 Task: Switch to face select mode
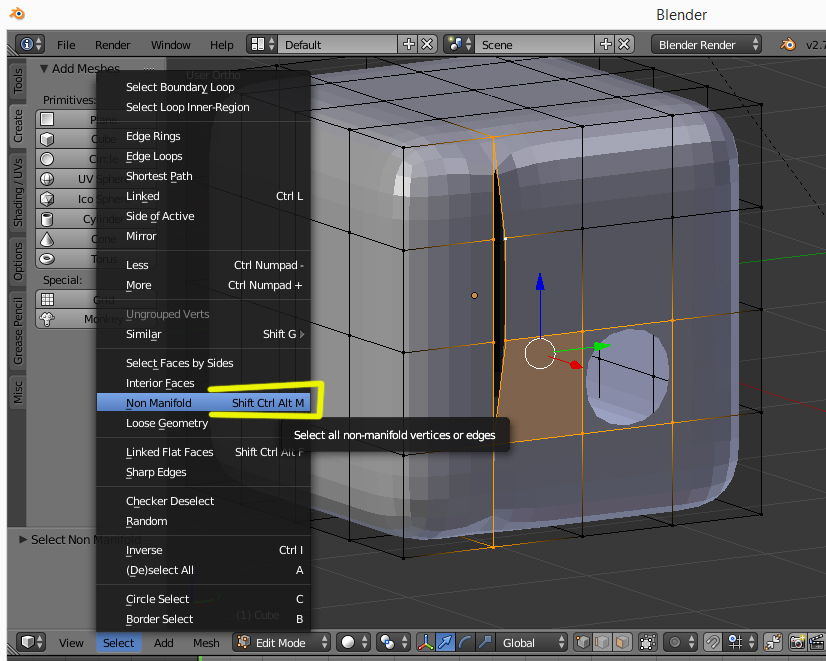click(622, 642)
